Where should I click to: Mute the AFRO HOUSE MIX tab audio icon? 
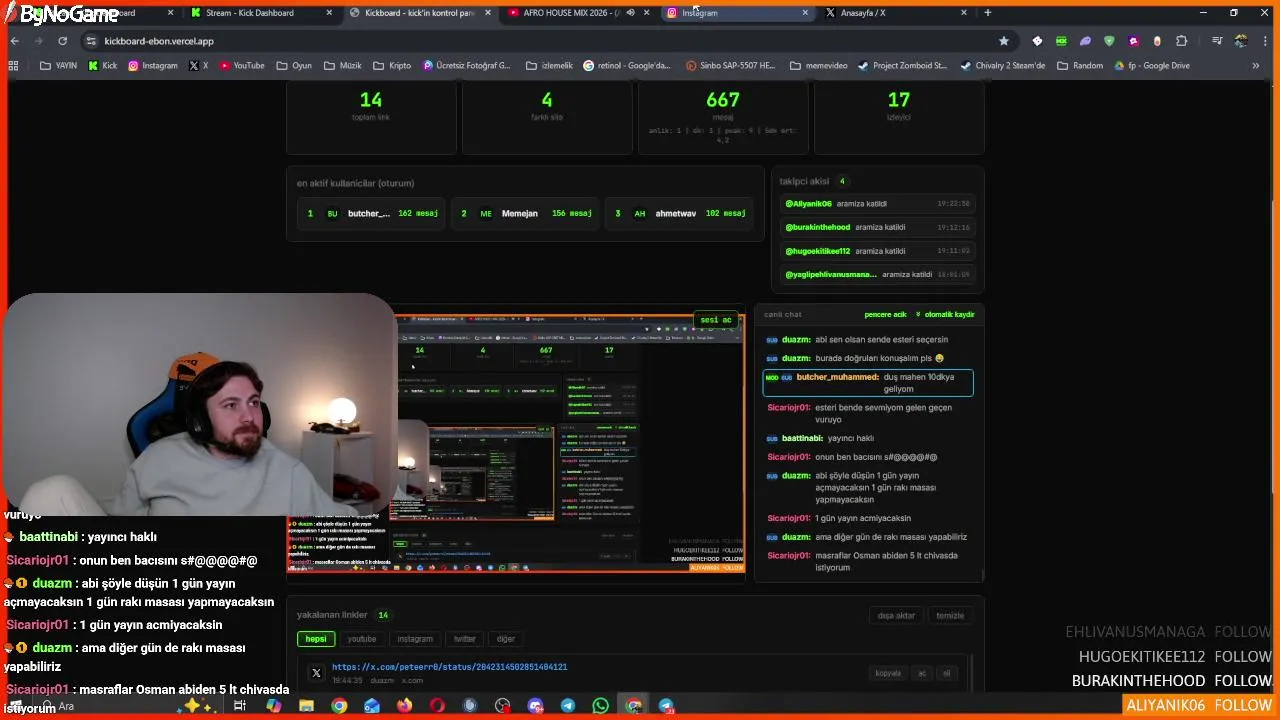631,13
